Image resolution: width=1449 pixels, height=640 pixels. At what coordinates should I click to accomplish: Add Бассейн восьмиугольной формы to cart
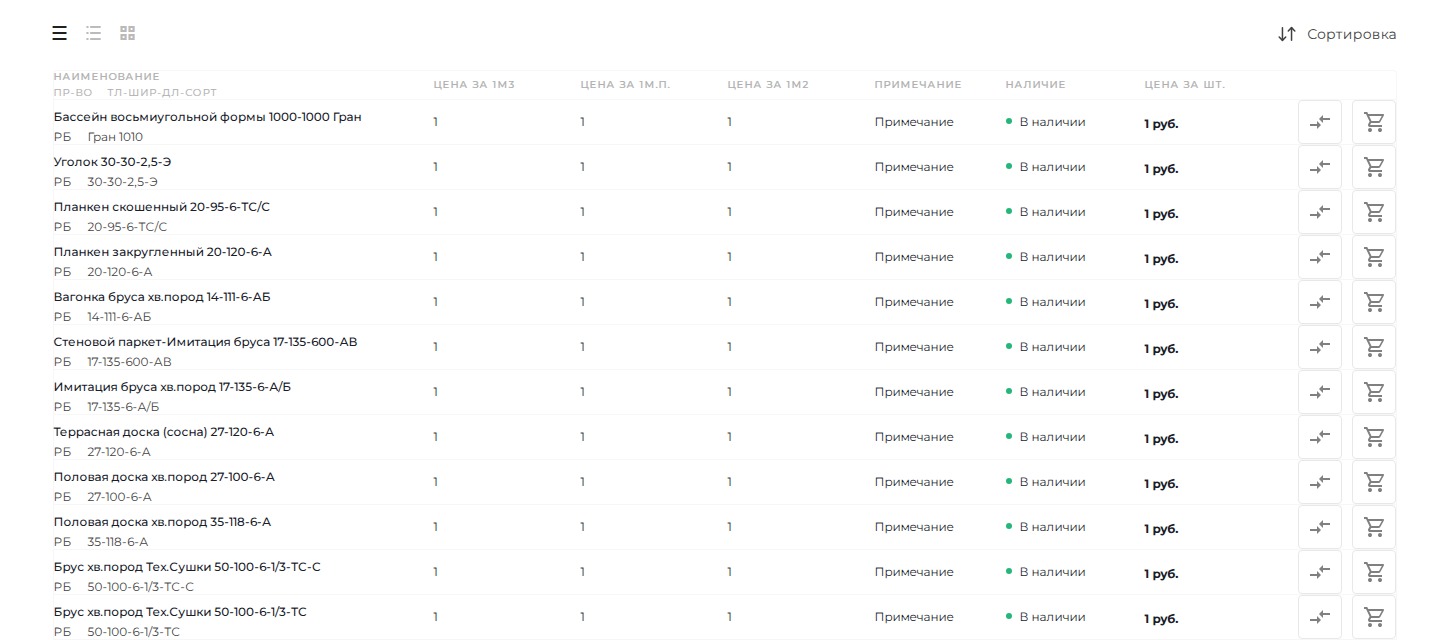point(1373,122)
